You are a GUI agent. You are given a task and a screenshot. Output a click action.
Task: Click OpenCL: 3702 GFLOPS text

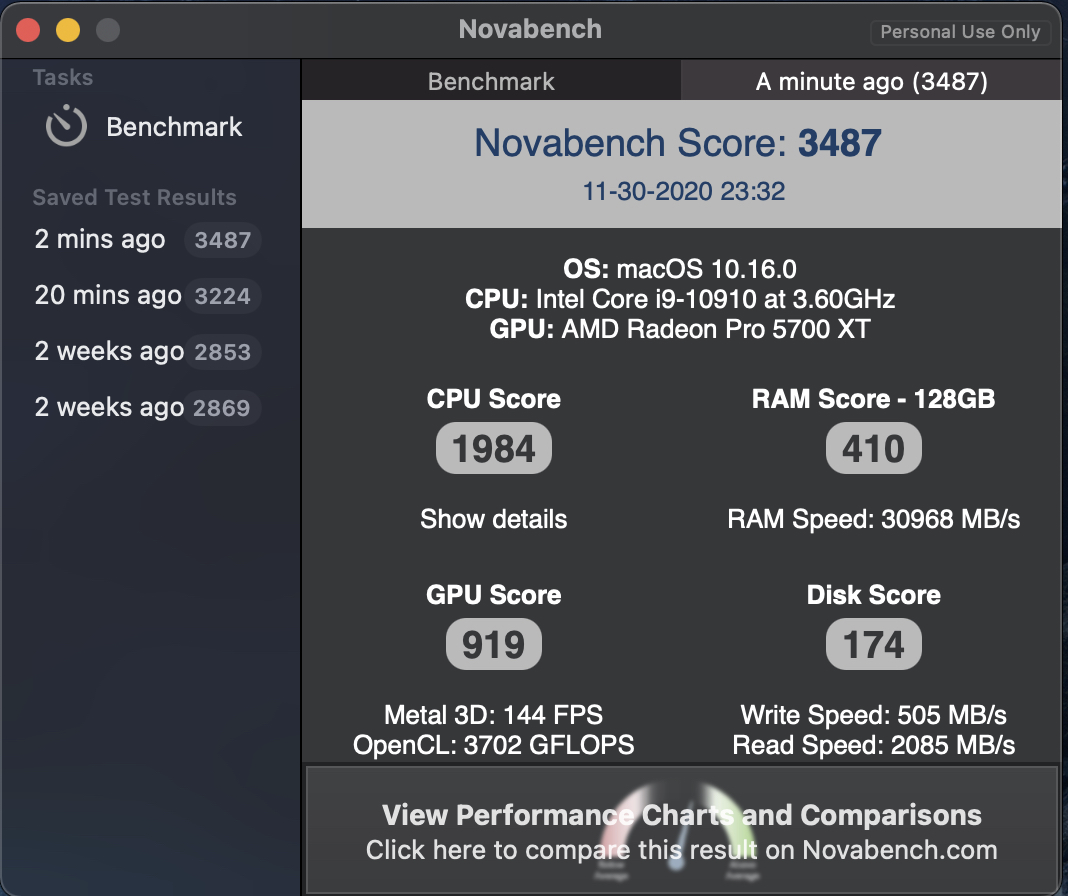click(493, 745)
